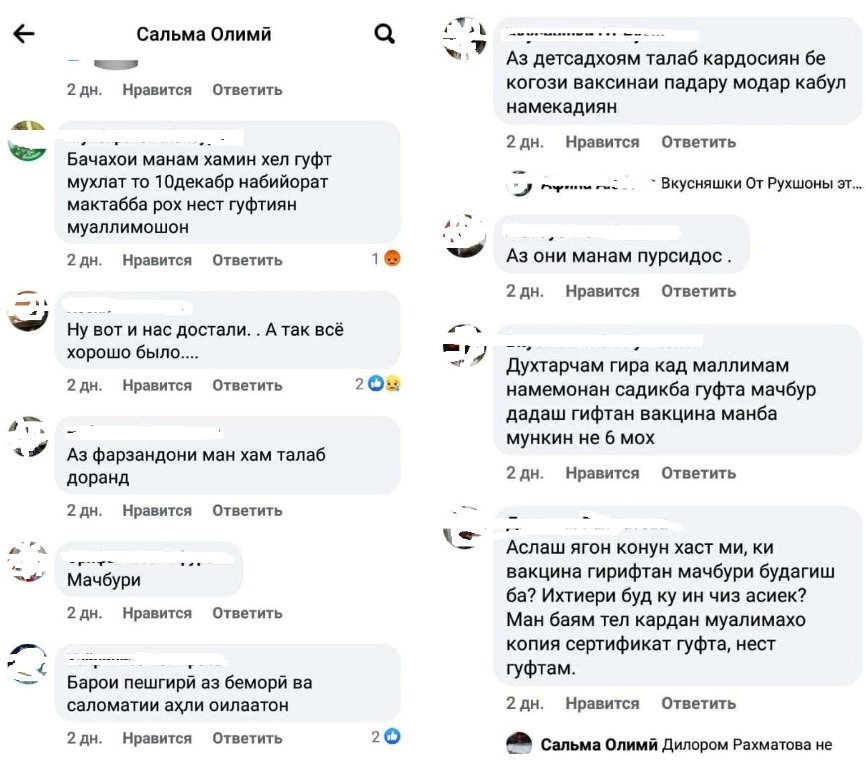Click '2 дн.' timestamp under 'Аз детсадхоям' comment
Image resolution: width=866 pixels, height=768 pixels.
pos(524,142)
